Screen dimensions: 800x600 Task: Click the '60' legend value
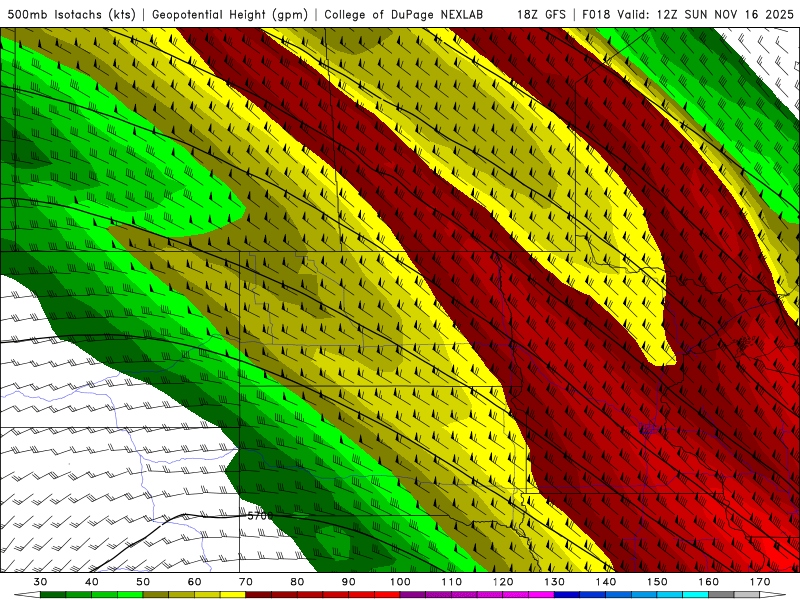click(194, 582)
